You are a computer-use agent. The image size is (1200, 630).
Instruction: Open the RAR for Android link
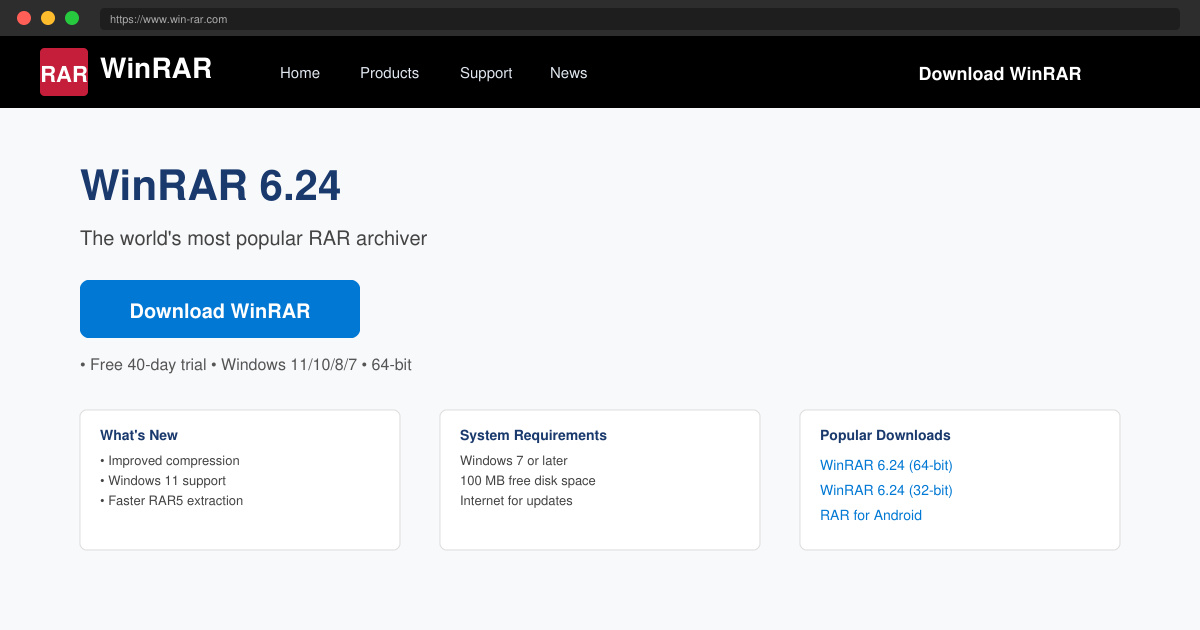[x=871, y=515]
